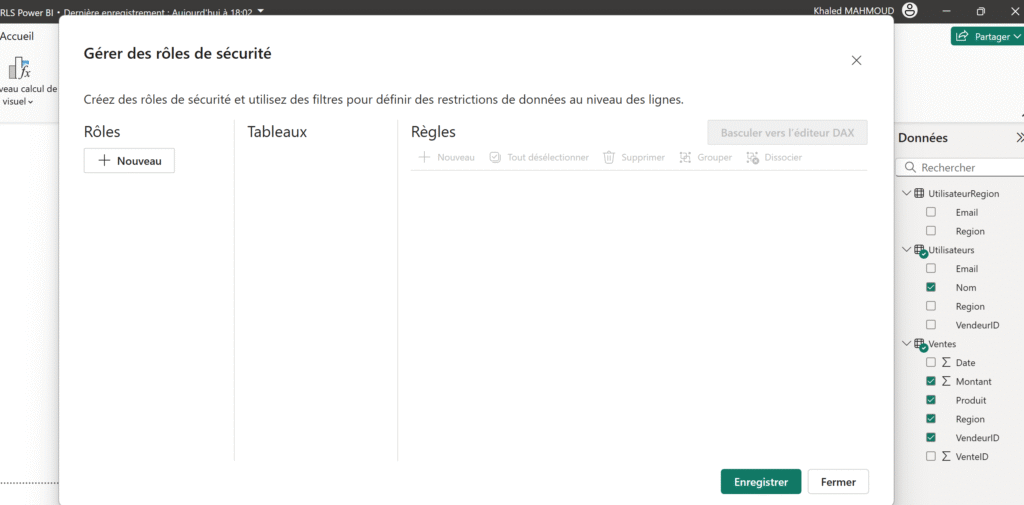
Task: Click the Utilisateurs table icon
Action: [x=920, y=251]
